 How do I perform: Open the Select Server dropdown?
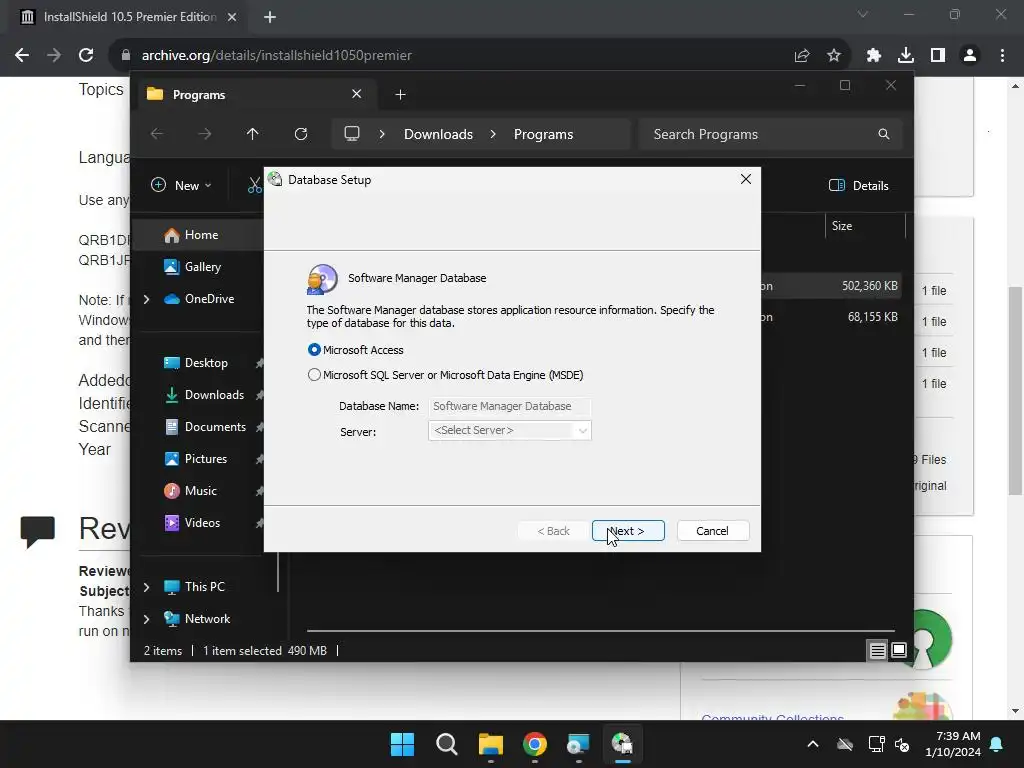tap(509, 430)
